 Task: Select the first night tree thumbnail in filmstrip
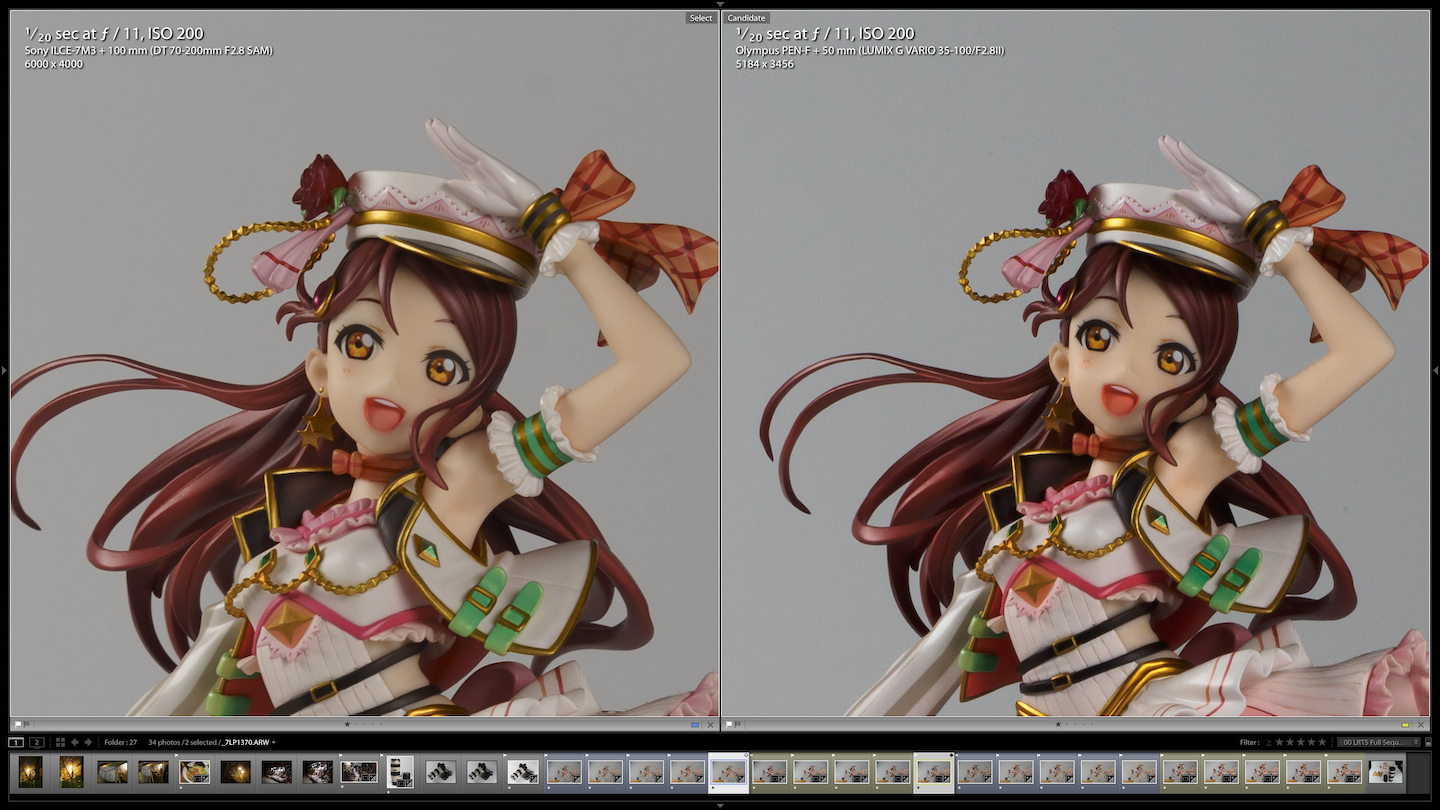pyautogui.click(x=31, y=772)
